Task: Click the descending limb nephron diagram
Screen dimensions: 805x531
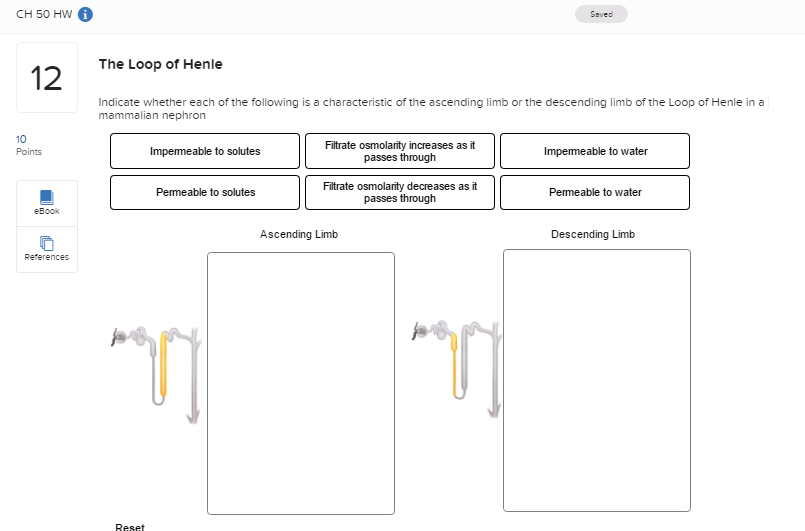Action: (455, 366)
